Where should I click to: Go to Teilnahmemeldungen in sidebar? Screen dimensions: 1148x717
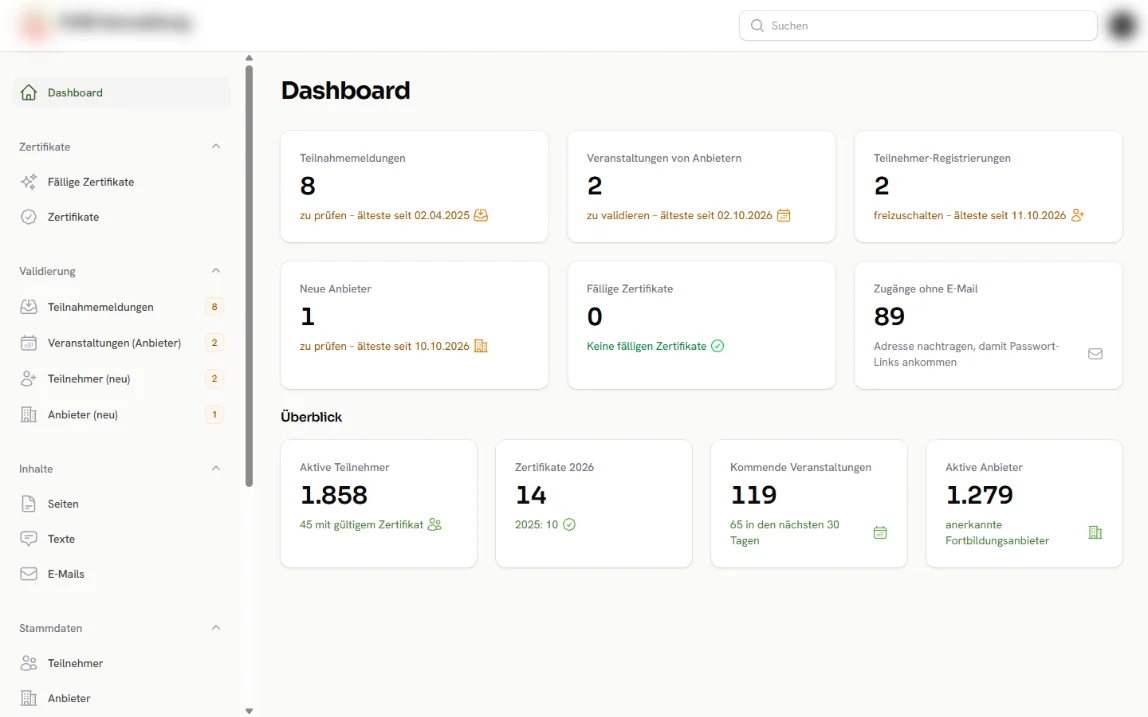coord(122,307)
